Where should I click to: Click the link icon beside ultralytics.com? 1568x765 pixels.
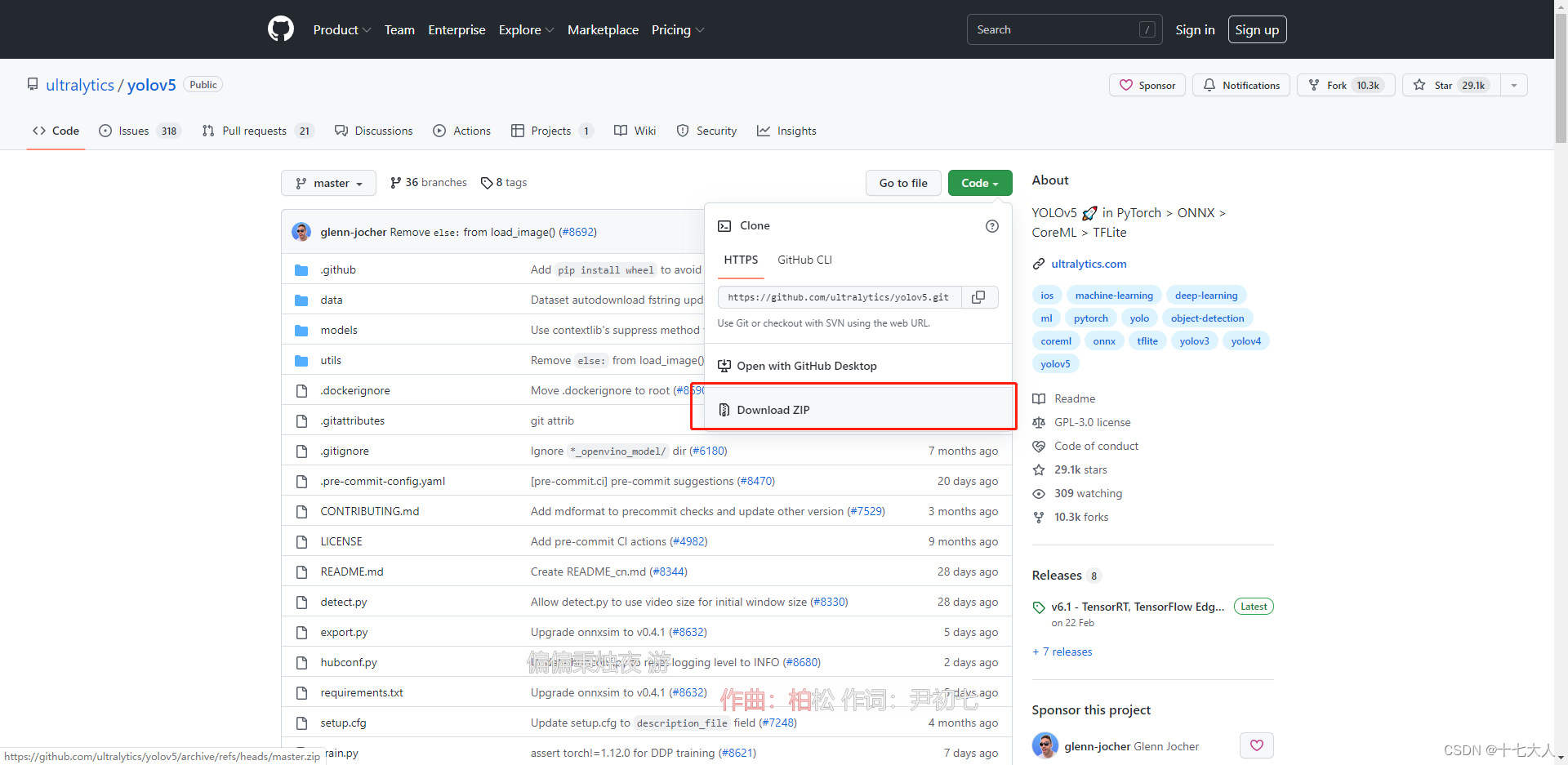1039,264
